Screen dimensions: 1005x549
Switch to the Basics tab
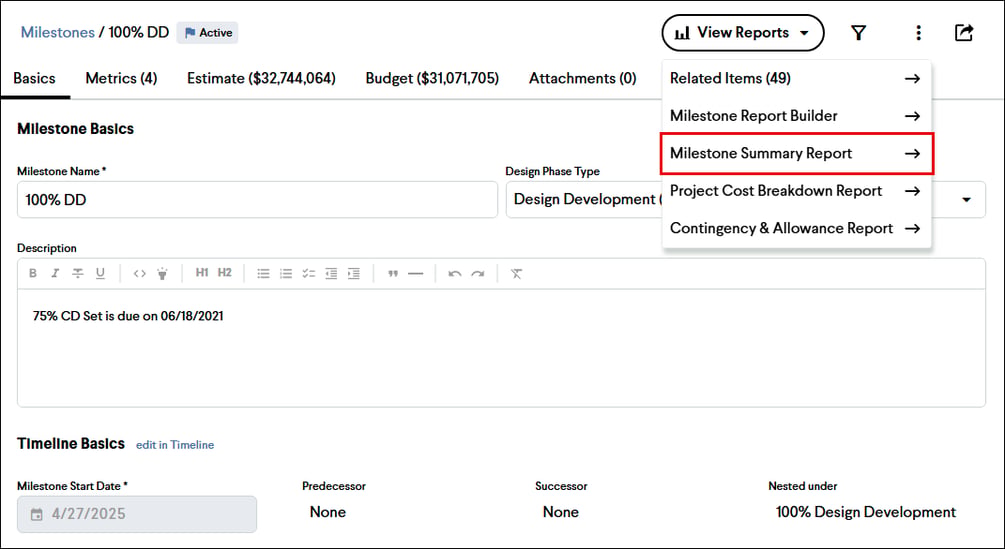click(x=35, y=78)
